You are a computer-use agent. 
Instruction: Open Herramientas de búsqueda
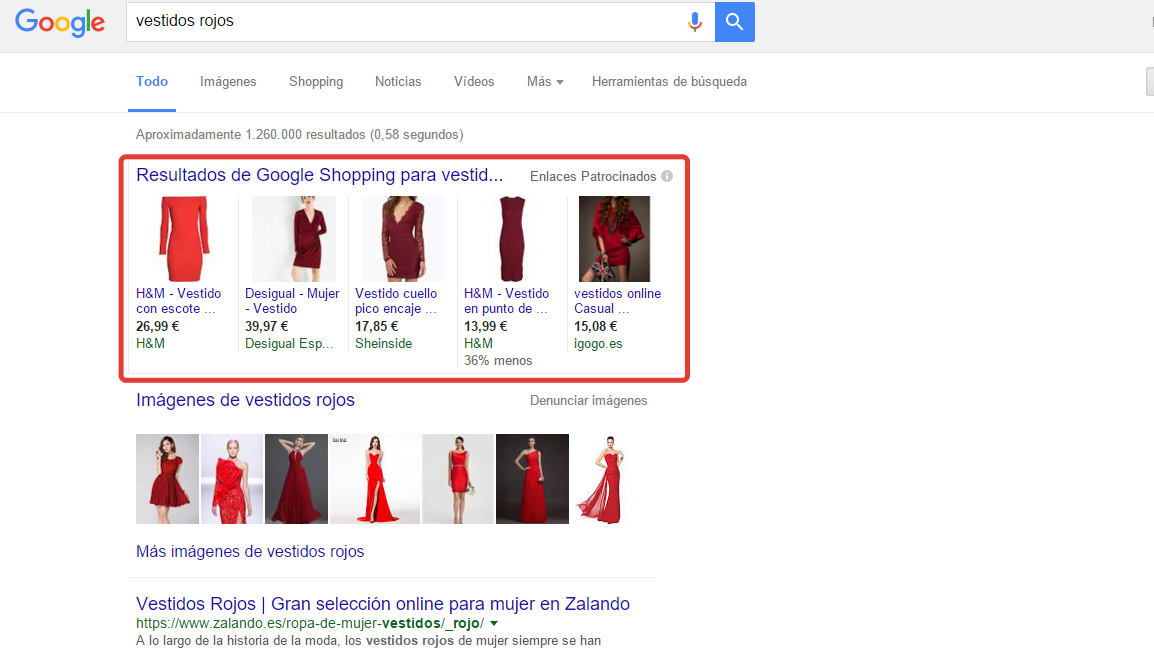point(669,82)
